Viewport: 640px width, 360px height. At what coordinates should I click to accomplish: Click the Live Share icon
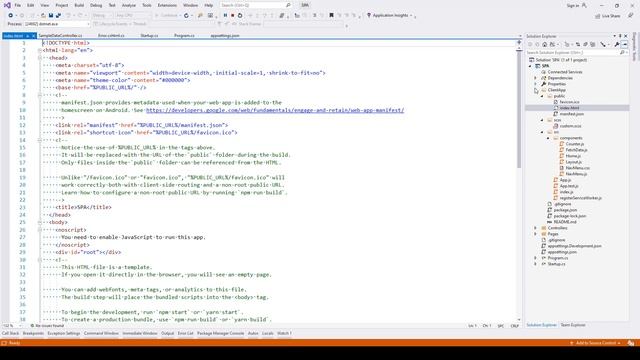click(x=598, y=16)
